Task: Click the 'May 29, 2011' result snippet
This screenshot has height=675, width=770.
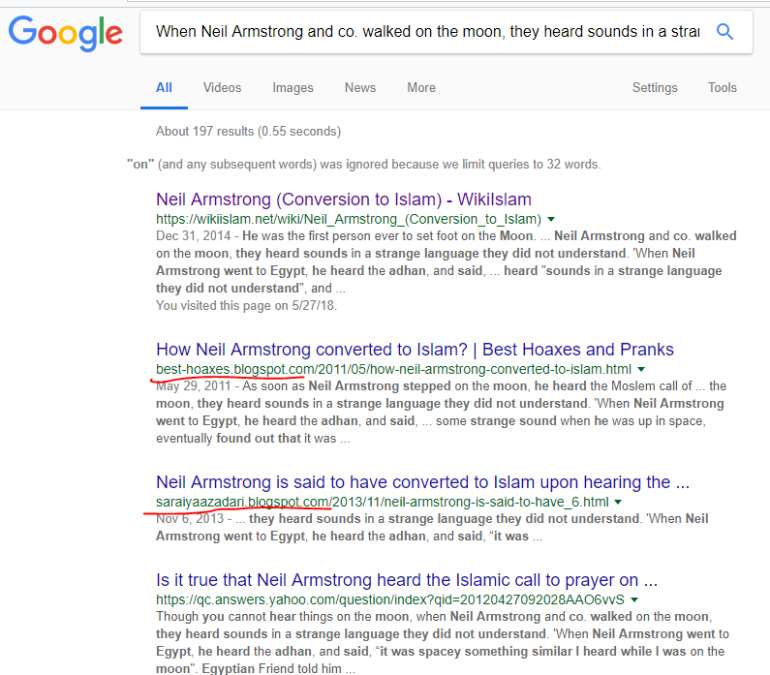Action: tap(441, 412)
